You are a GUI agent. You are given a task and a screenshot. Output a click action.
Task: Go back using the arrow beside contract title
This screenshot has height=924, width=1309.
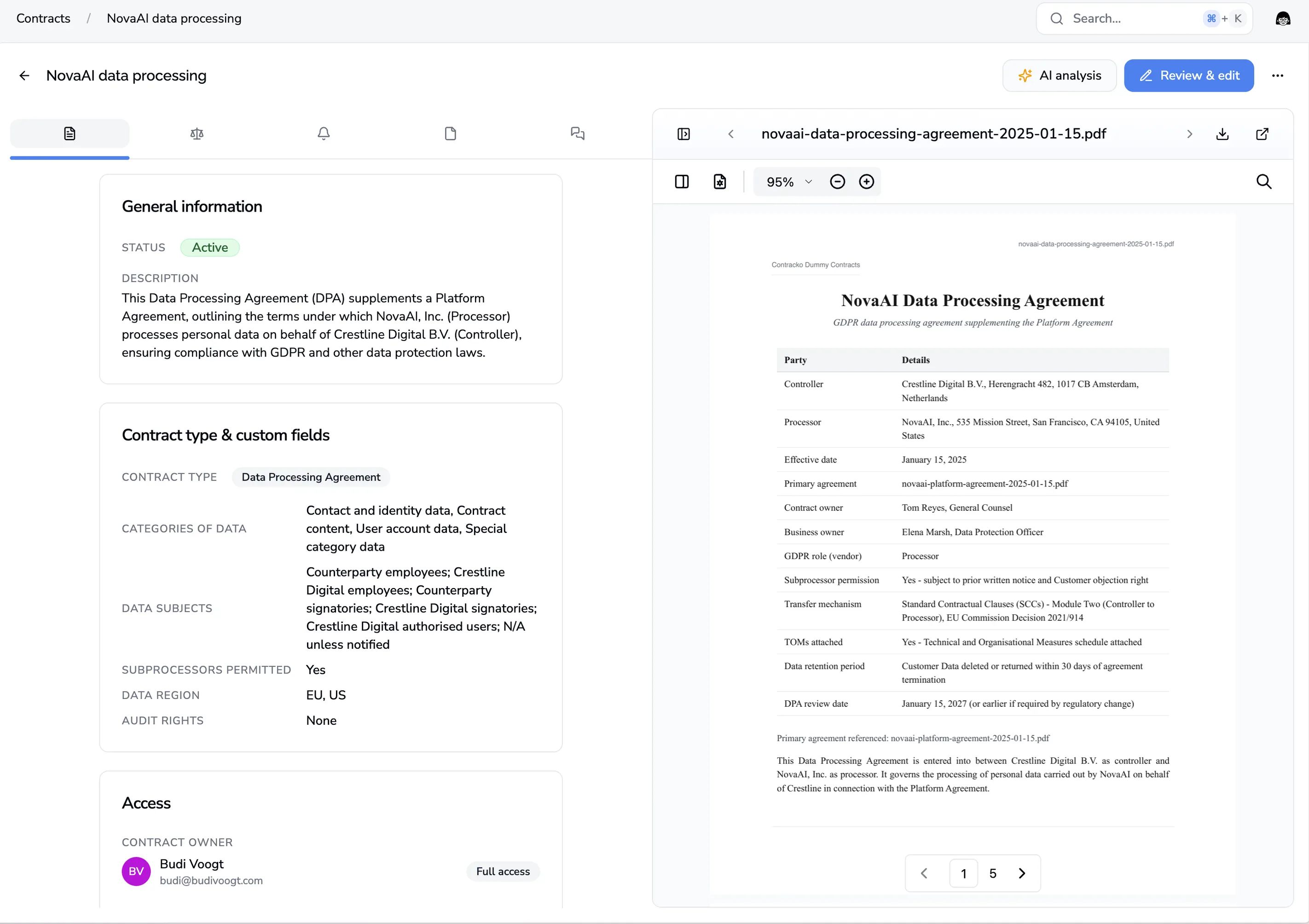24,75
